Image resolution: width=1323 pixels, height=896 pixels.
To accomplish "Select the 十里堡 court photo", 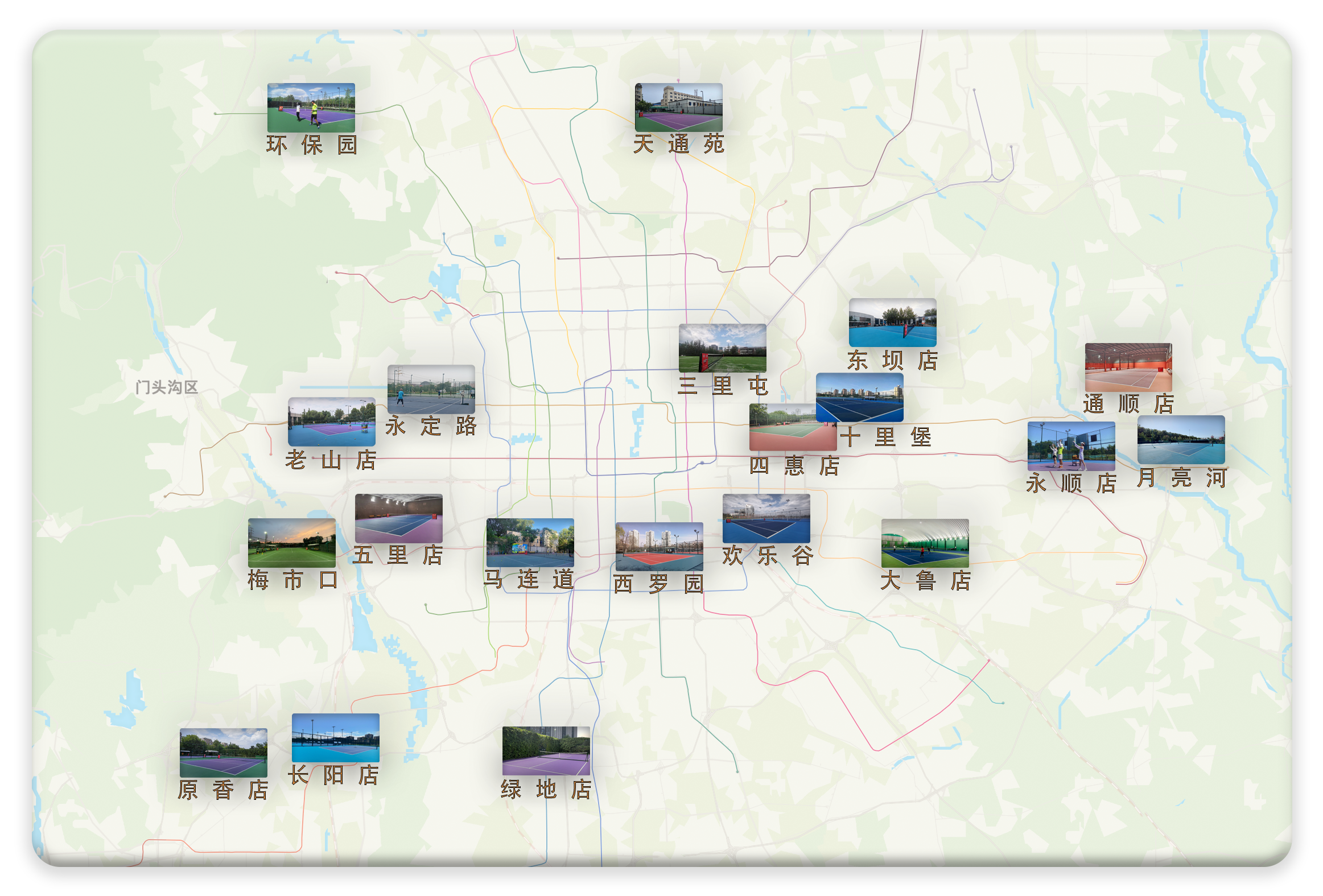I will click(x=859, y=397).
